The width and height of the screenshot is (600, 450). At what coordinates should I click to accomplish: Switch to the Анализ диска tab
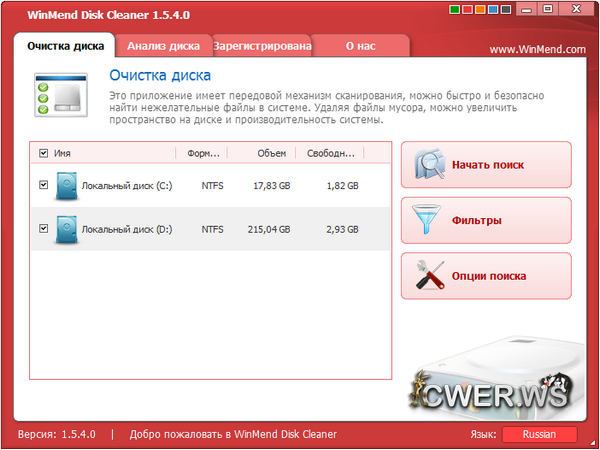click(x=163, y=46)
